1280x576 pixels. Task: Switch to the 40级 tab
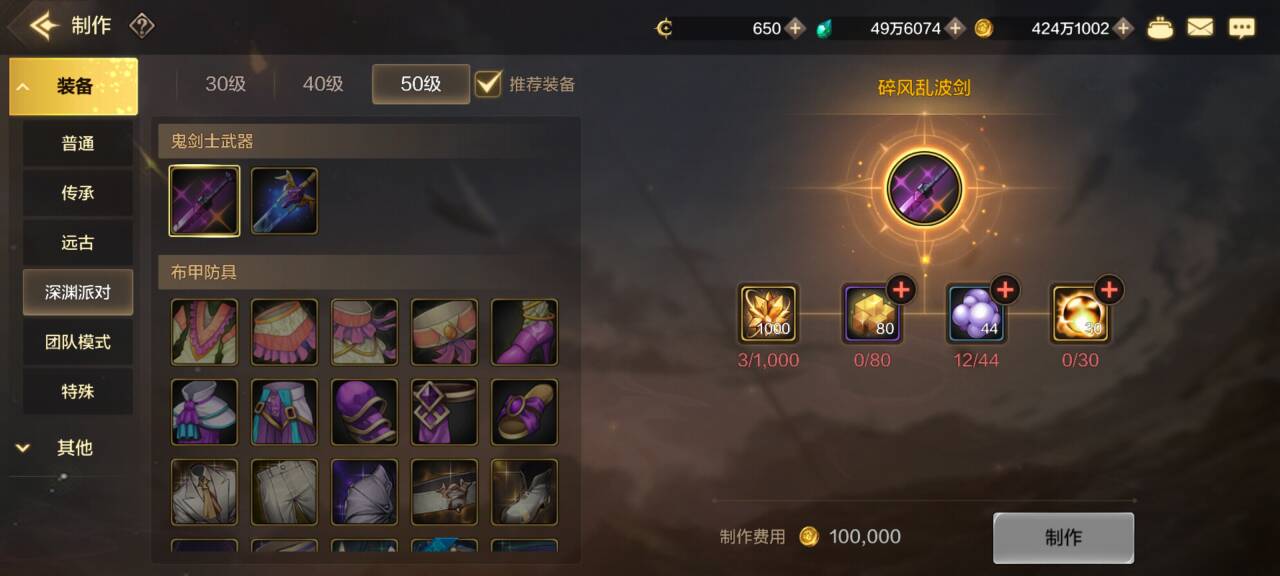(x=323, y=84)
